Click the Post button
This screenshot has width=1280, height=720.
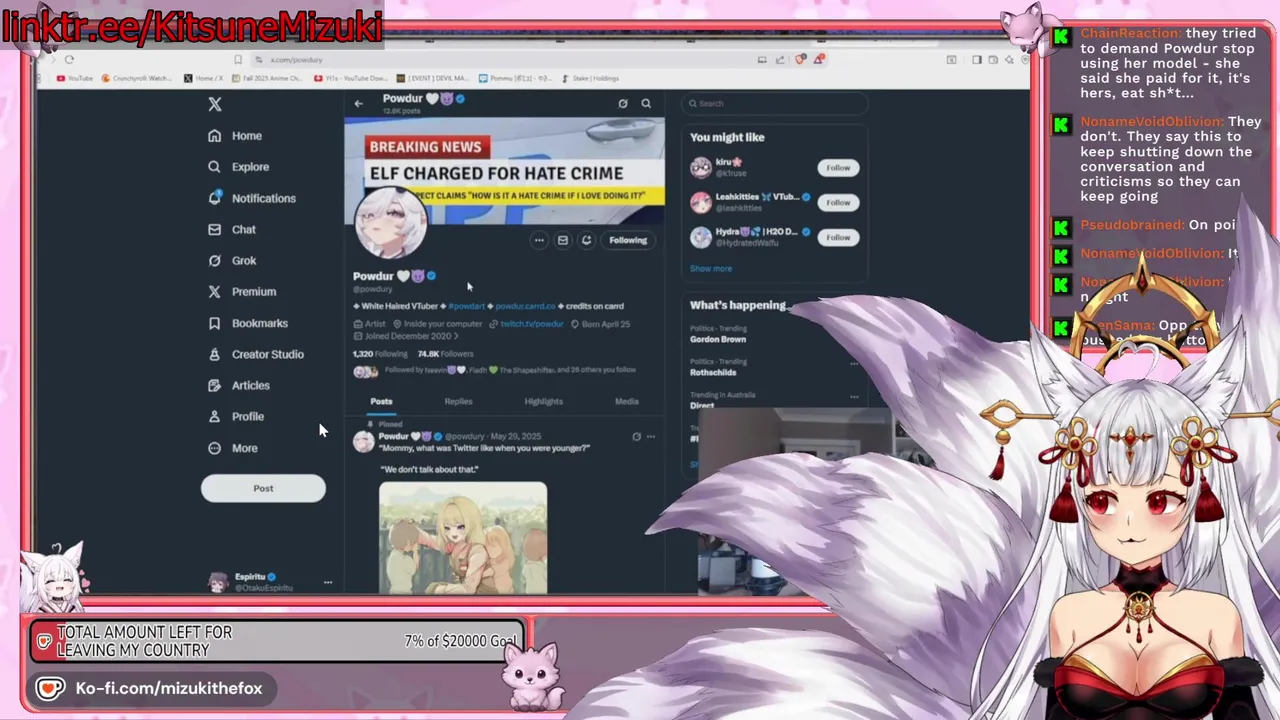click(x=263, y=488)
